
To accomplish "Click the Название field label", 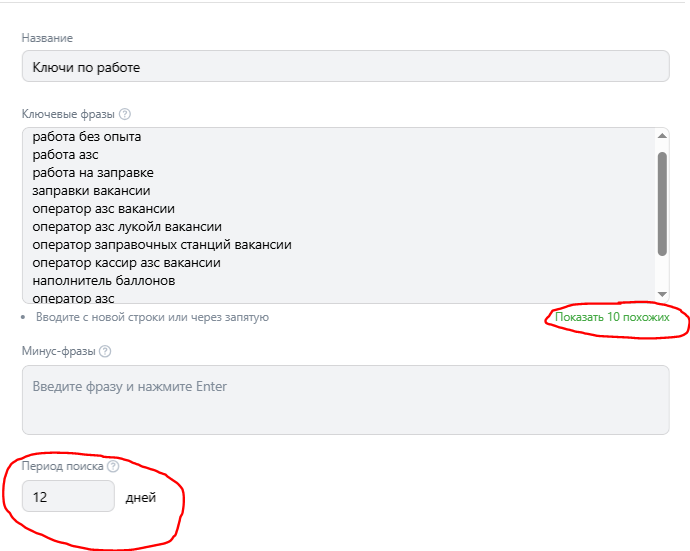I will pos(47,38).
